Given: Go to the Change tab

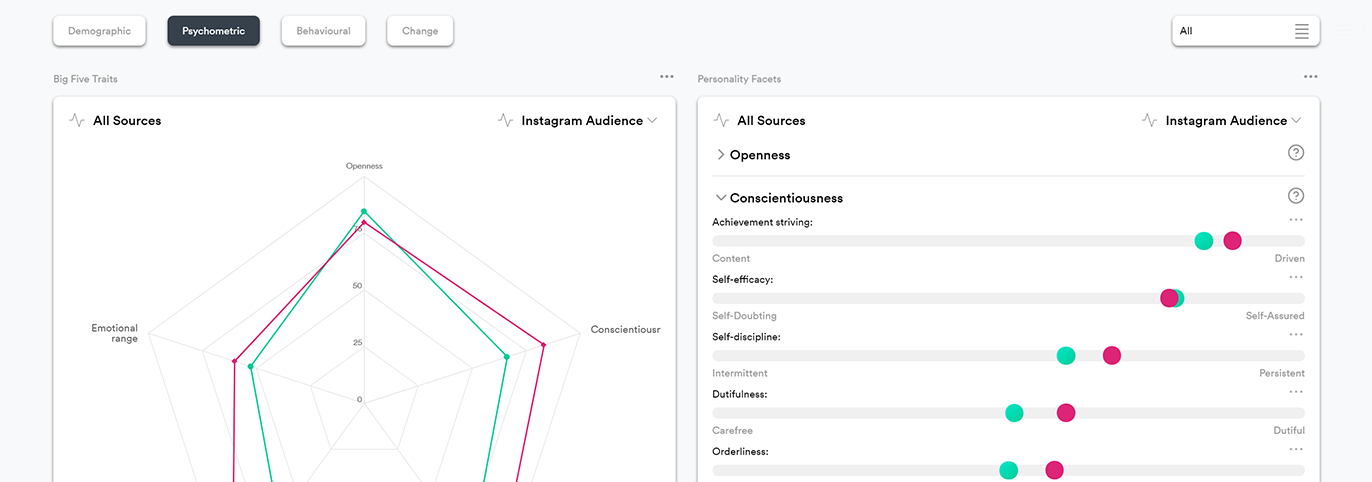Looking at the screenshot, I should coord(420,31).
